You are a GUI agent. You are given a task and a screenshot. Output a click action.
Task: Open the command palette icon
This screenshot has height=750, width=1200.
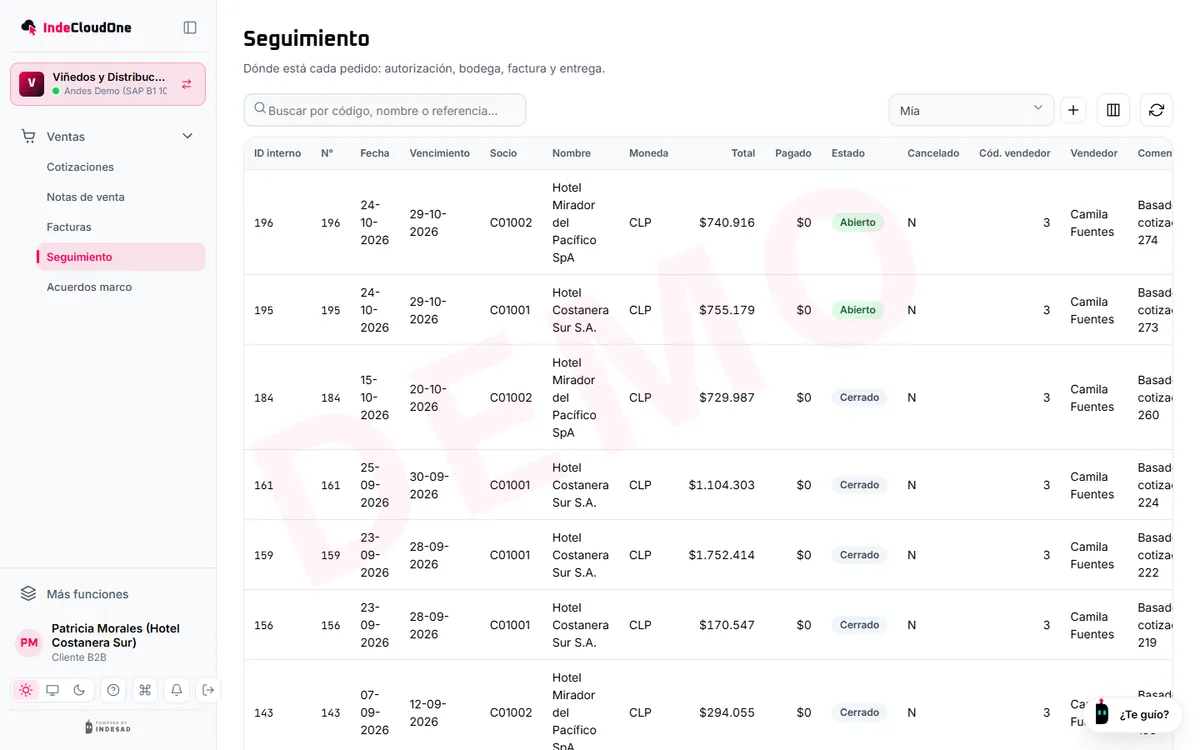click(145, 690)
